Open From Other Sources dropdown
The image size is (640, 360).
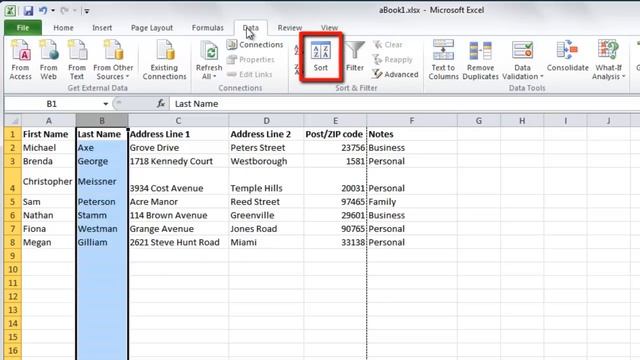point(113,60)
